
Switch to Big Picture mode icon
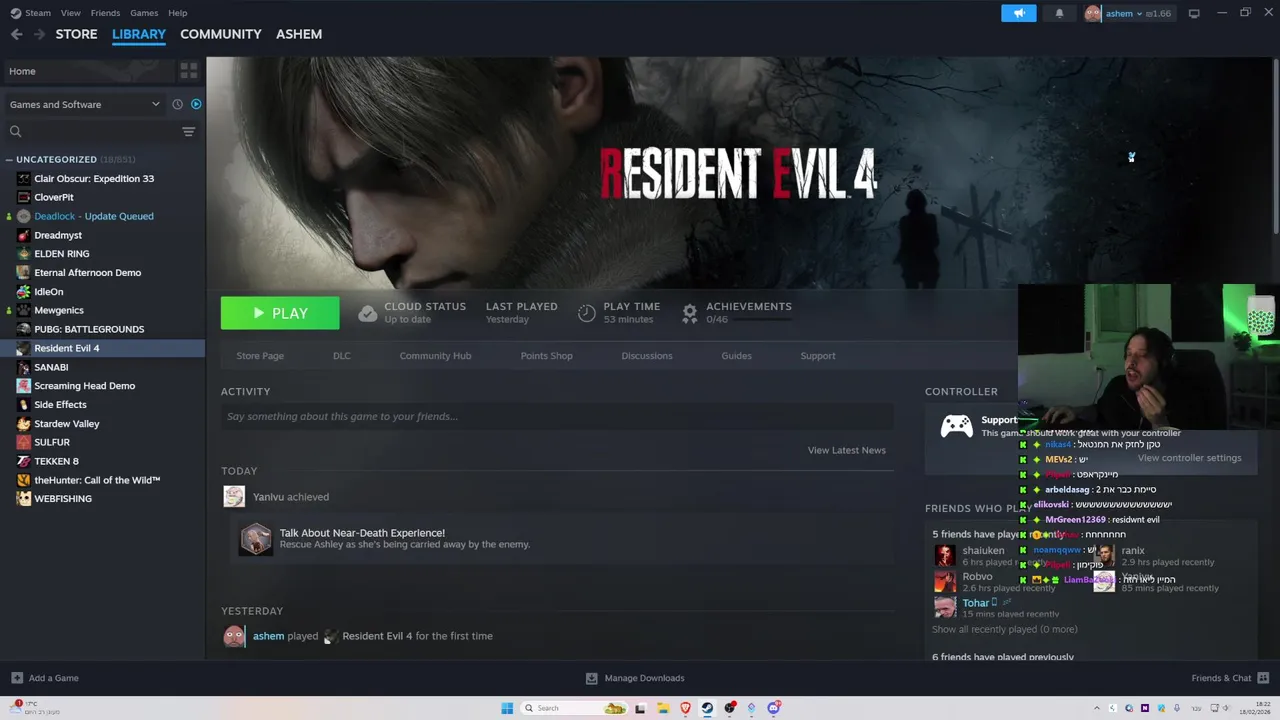tap(1194, 13)
